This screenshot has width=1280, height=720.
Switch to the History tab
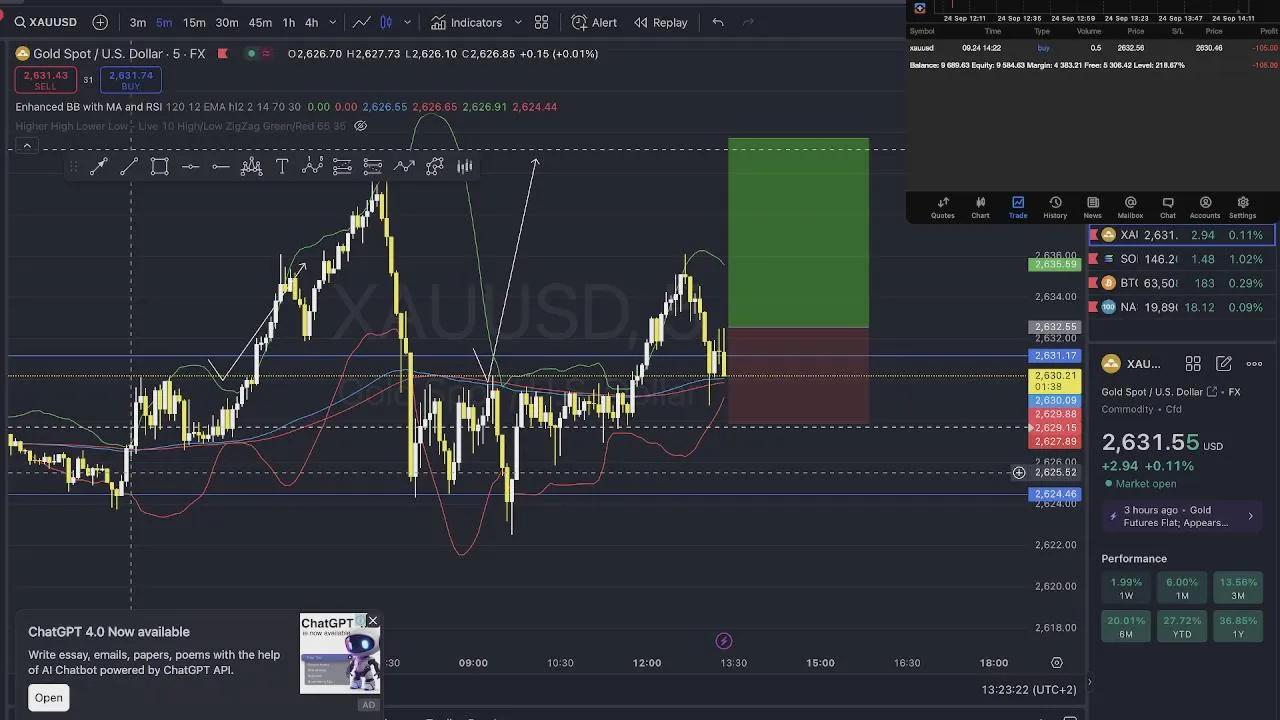coord(1055,207)
